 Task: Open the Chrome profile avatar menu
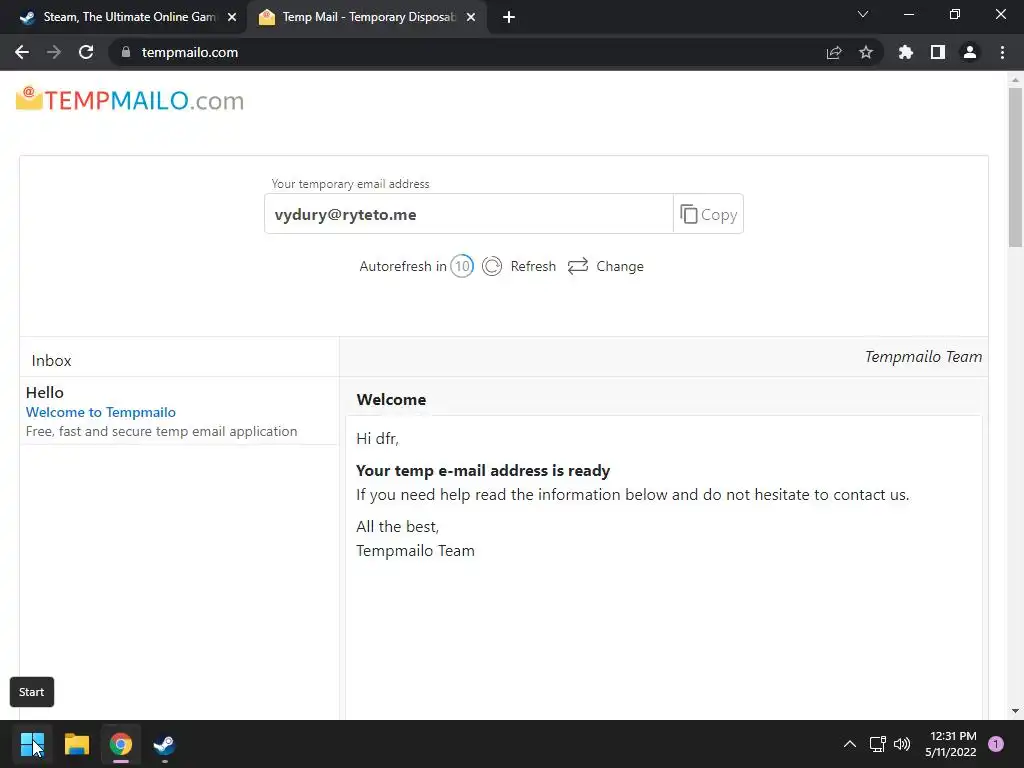[x=970, y=52]
